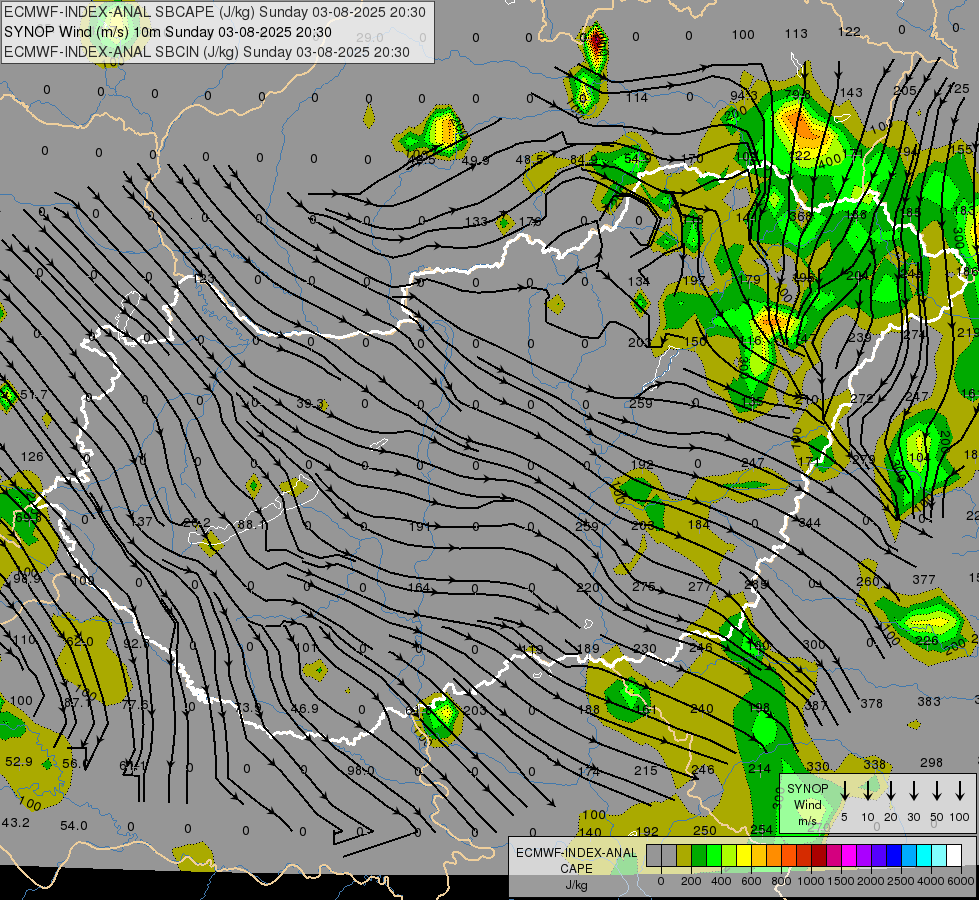Click the dark red CAPE legend swatch
The image size is (979, 900).
point(819,856)
